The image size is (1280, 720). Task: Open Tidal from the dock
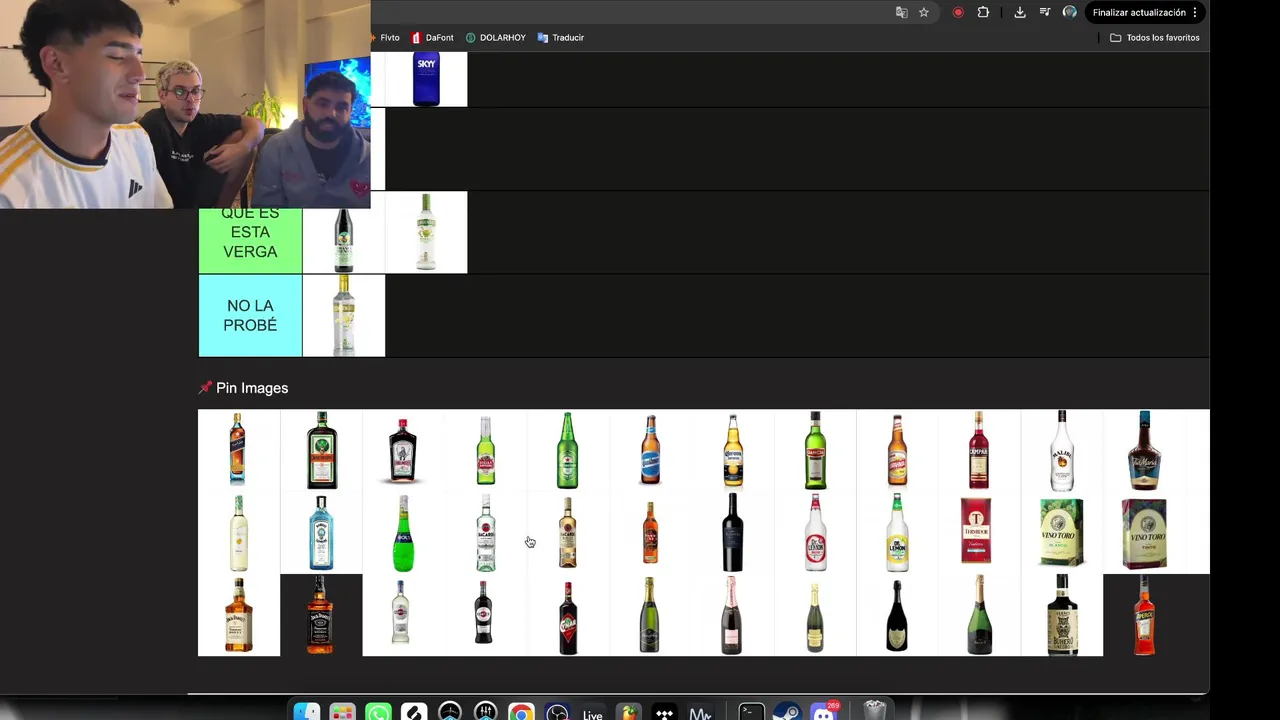(664, 711)
